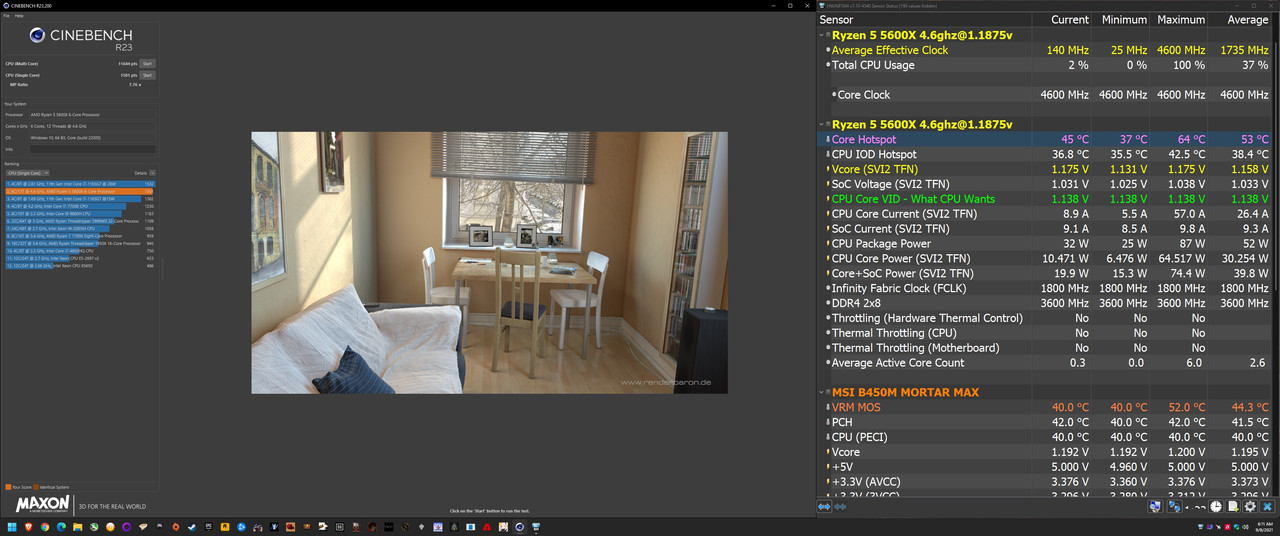Start the CPU (Single Core) test
The height and width of the screenshot is (536, 1280).
pyautogui.click(x=147, y=75)
